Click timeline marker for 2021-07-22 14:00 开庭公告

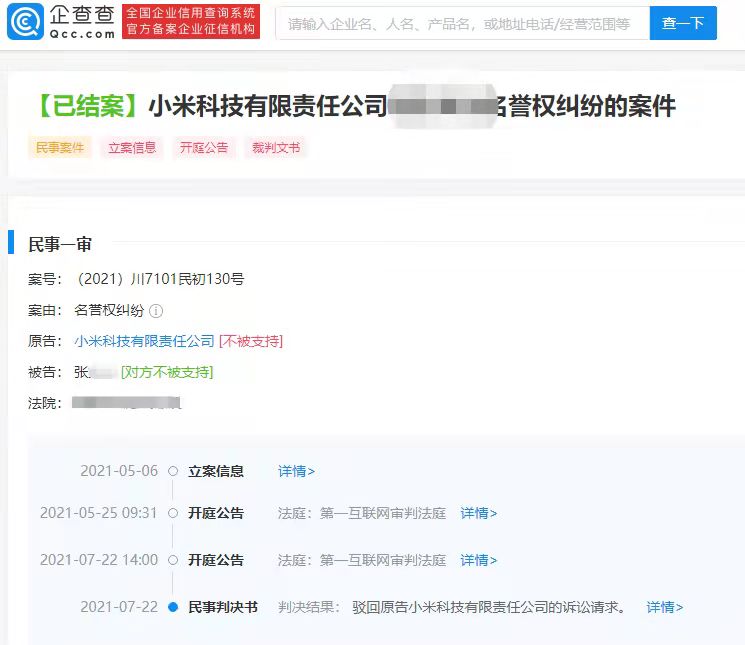coord(173,560)
